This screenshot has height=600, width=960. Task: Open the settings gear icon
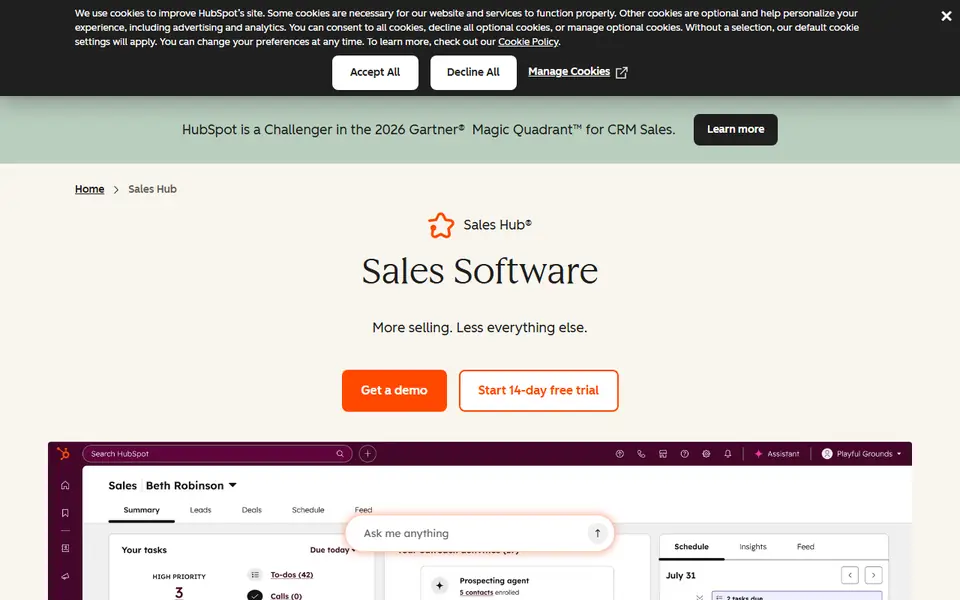point(706,454)
